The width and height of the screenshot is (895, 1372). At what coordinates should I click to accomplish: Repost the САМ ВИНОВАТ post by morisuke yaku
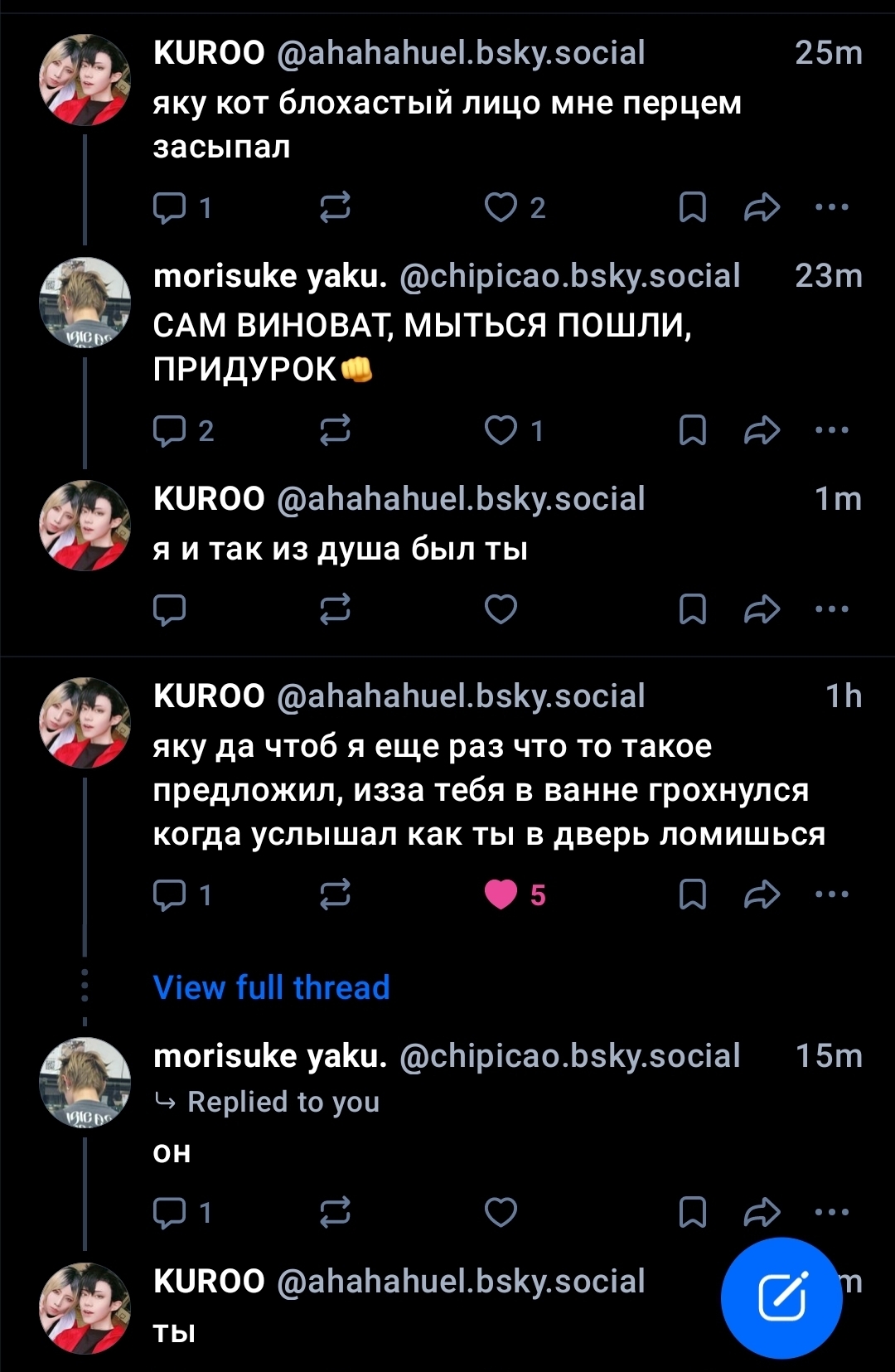(335, 430)
